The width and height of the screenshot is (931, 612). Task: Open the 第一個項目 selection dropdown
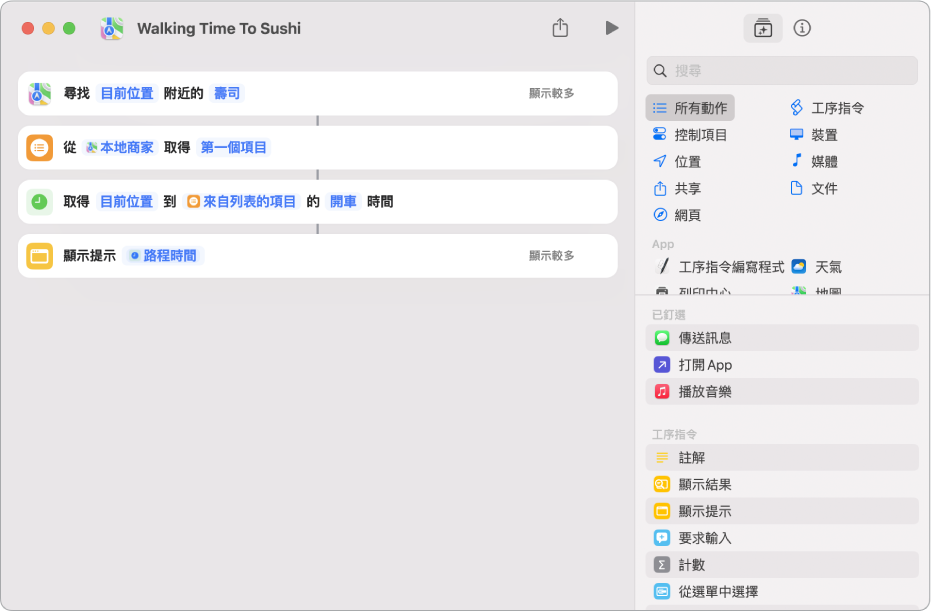(x=234, y=148)
